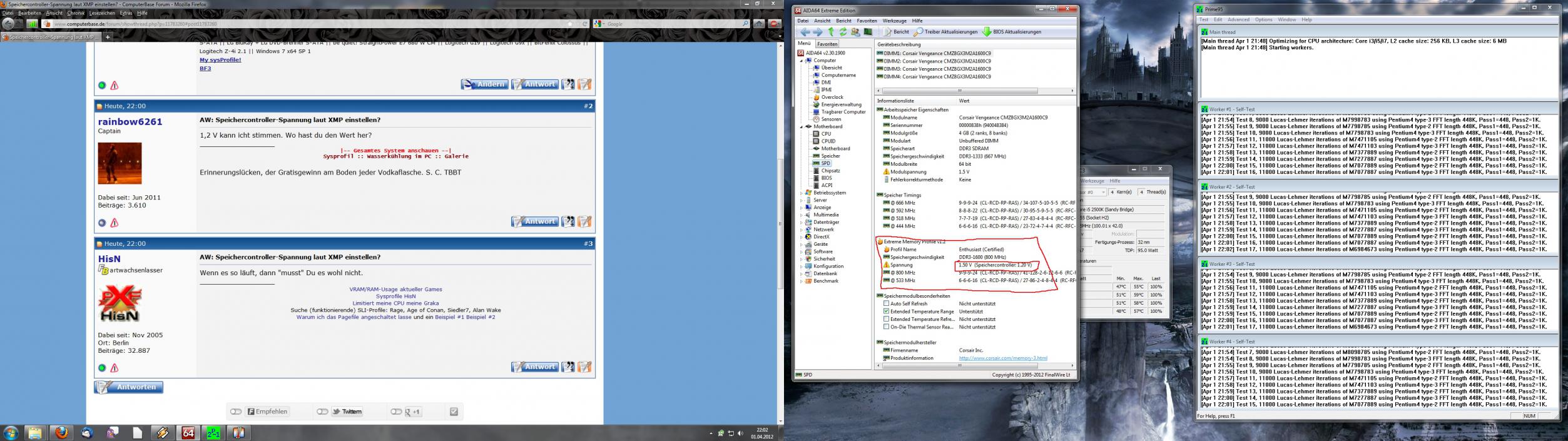Screen dimensions: 1568x441
Task: Click Antwort button on post #3
Action: [534, 367]
